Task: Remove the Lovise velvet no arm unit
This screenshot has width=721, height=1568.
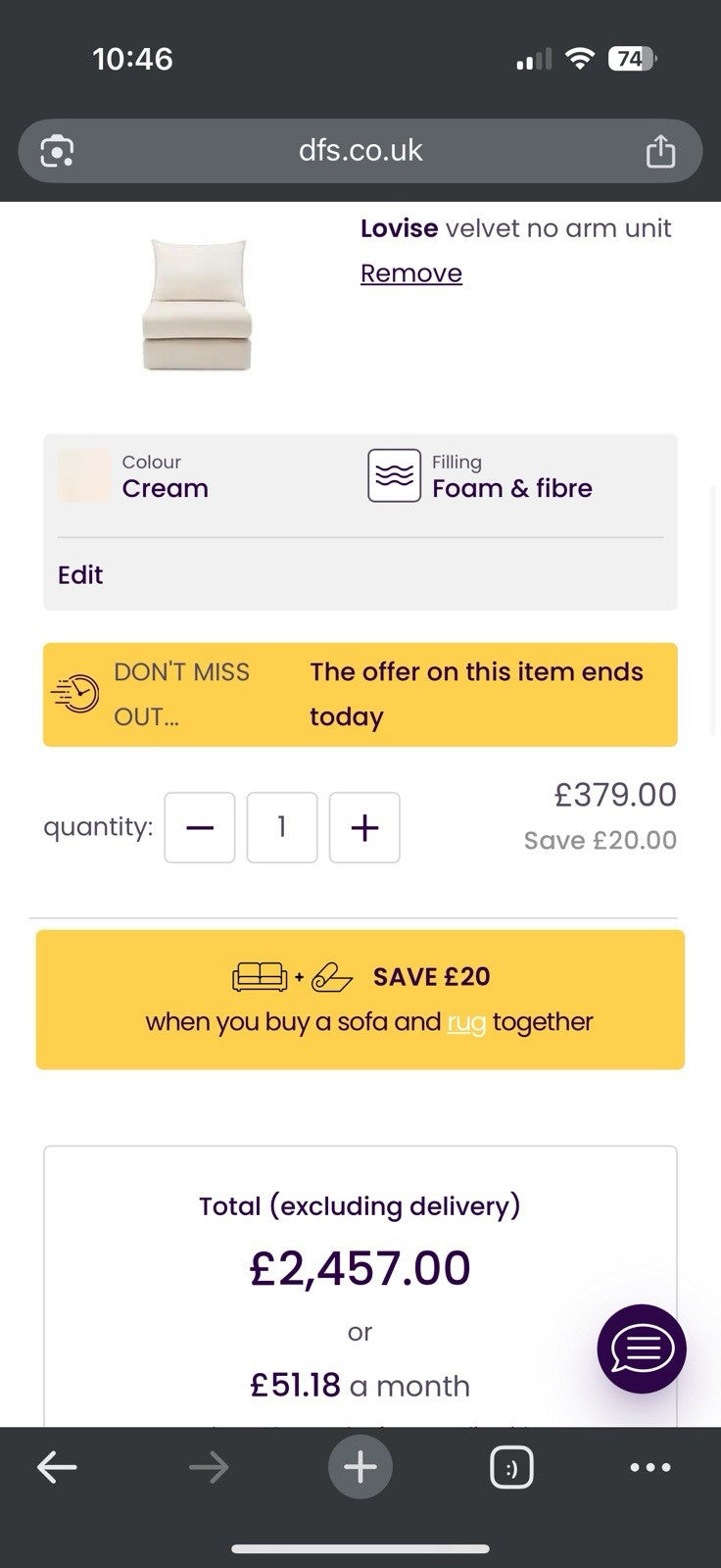Action: tap(411, 273)
